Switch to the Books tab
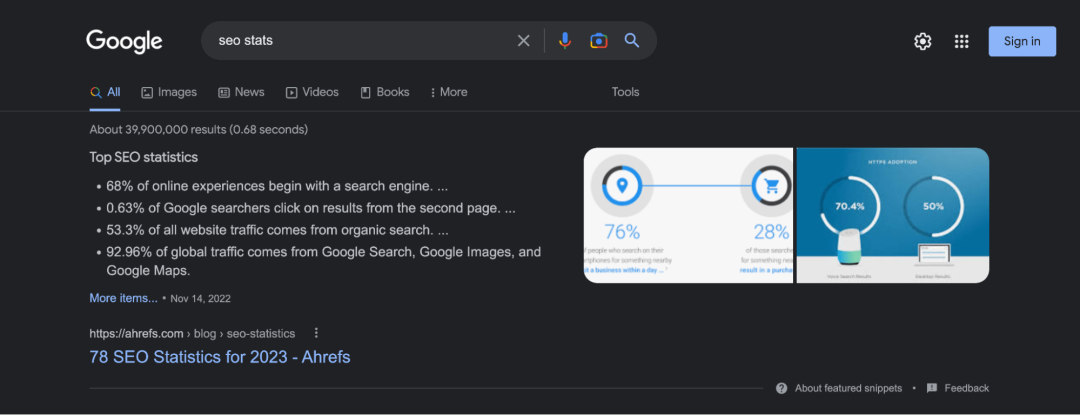1080x415 pixels. (x=385, y=92)
